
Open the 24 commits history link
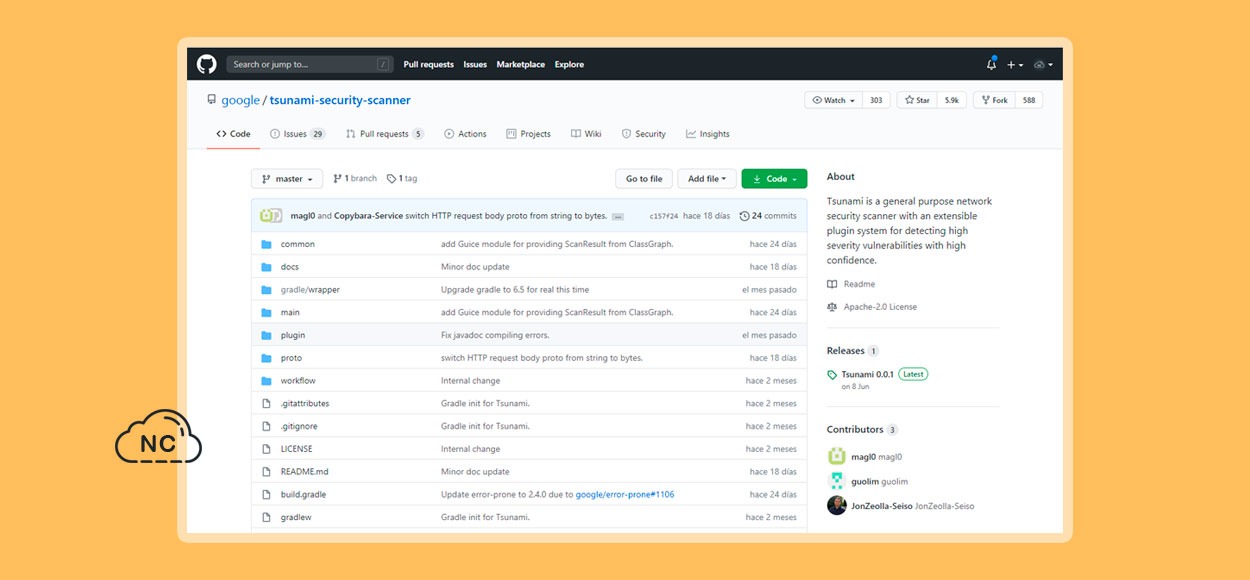pos(768,216)
